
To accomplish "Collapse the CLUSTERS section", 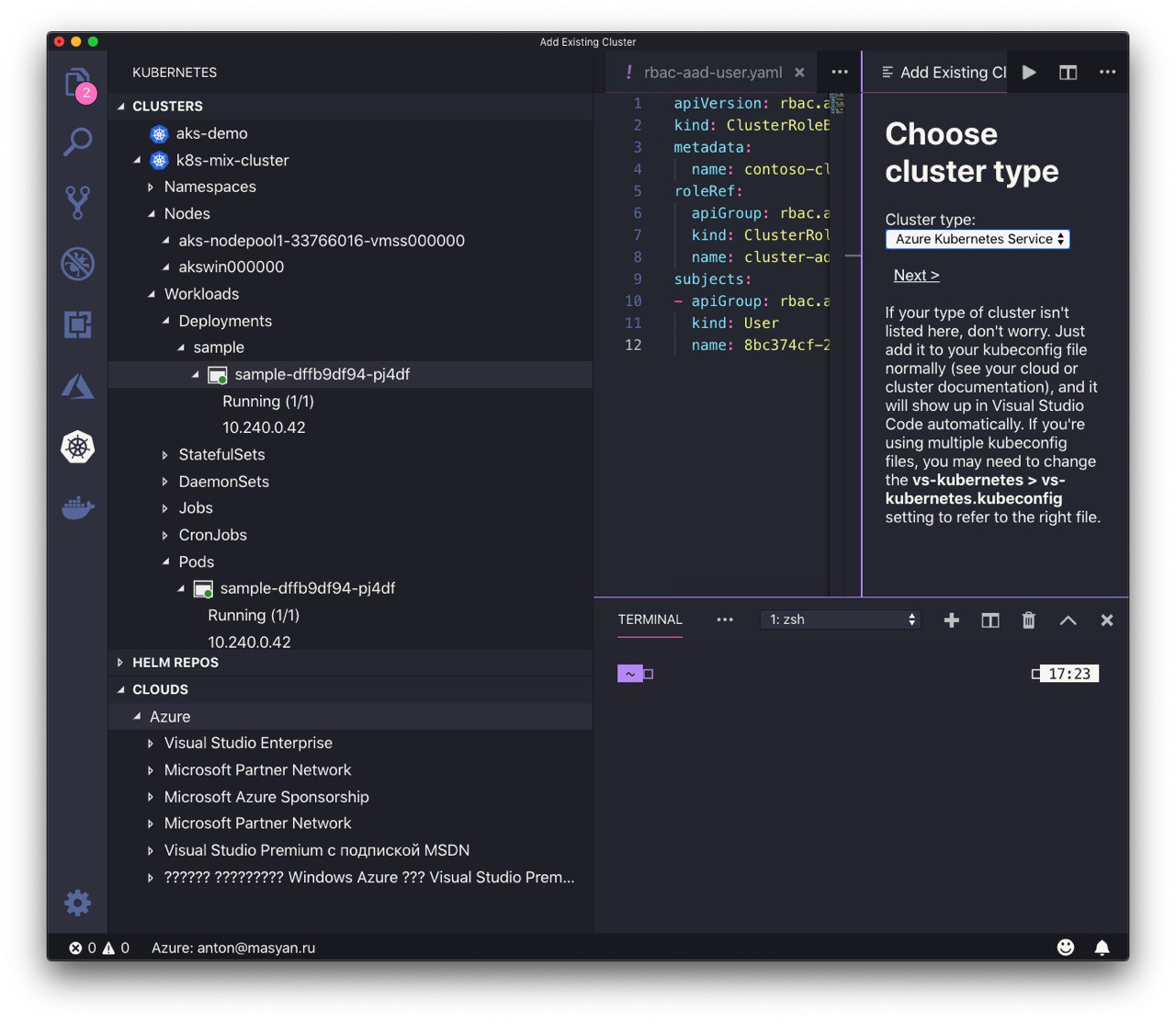I will (120, 107).
